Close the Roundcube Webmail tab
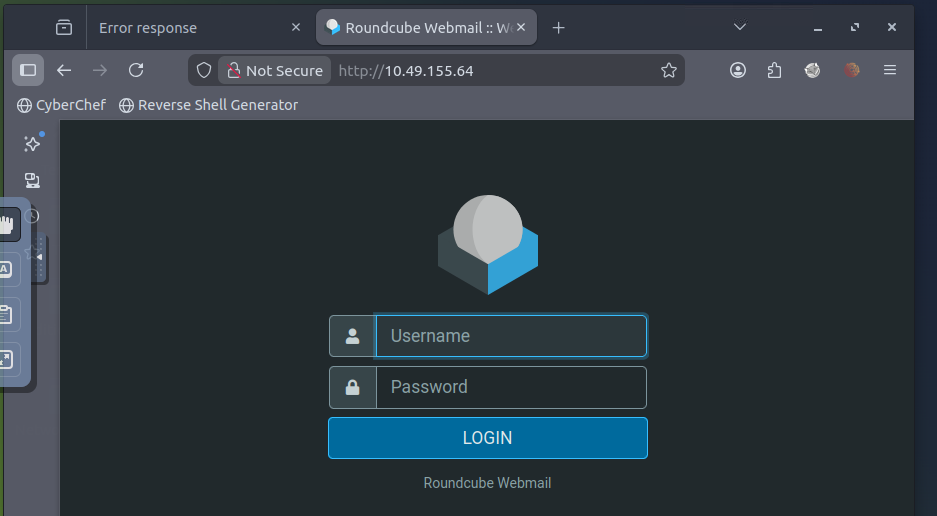937x516 pixels. click(521, 28)
